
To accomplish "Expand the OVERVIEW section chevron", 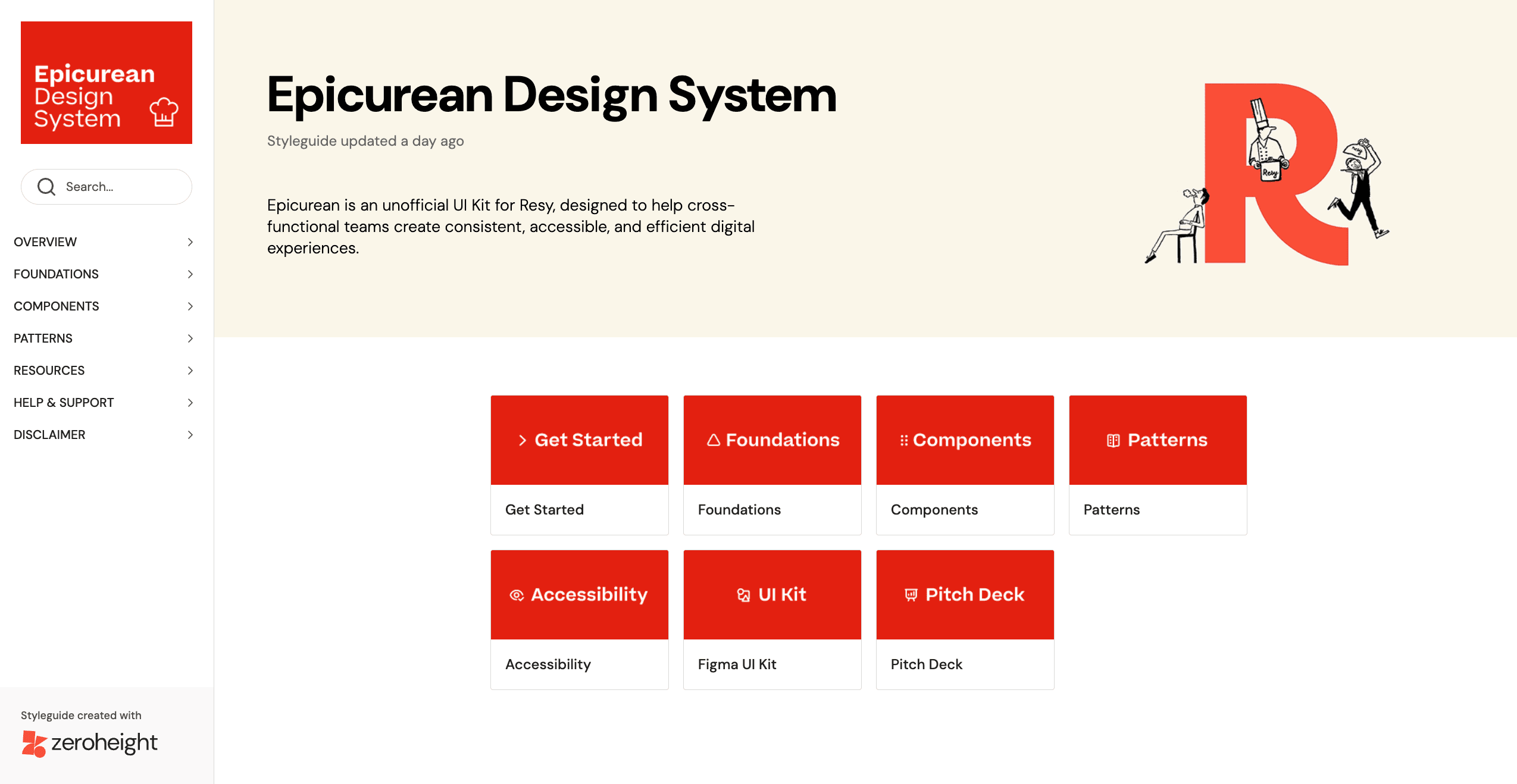I will click(190, 242).
